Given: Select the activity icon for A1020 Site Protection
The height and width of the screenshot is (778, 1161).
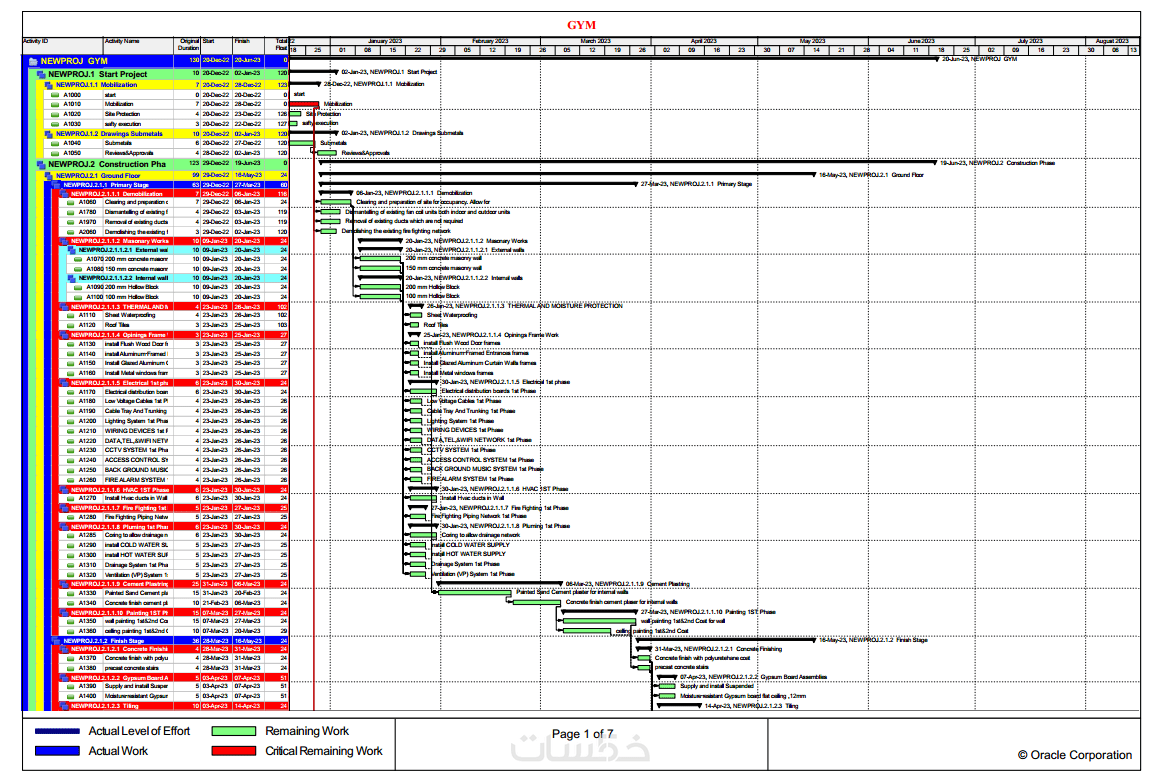Looking at the screenshot, I should [55, 114].
